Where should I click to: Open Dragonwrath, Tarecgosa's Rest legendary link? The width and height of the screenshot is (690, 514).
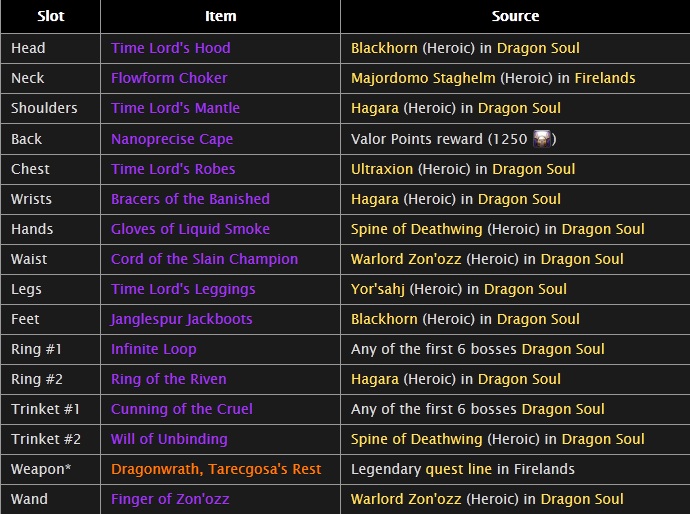216,469
